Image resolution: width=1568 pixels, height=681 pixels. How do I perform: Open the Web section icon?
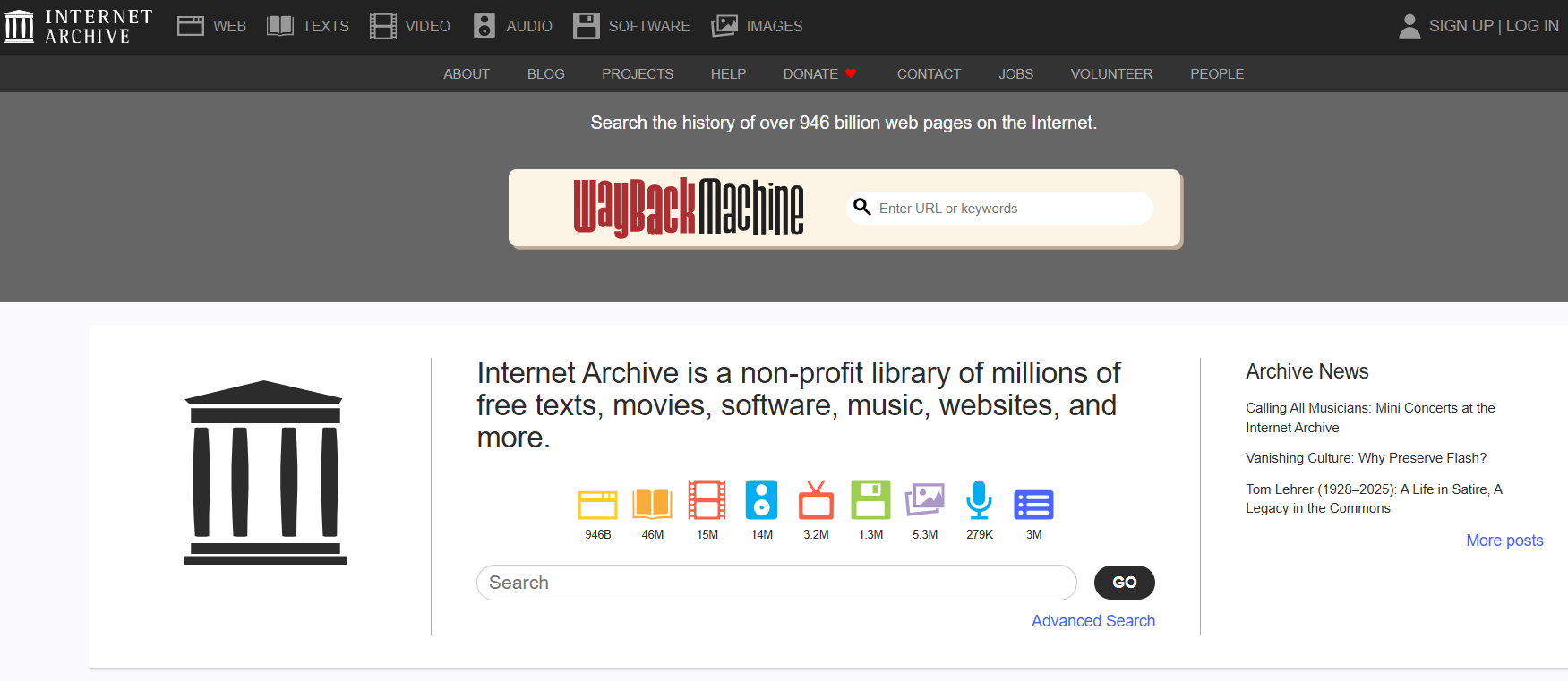pyautogui.click(x=190, y=26)
